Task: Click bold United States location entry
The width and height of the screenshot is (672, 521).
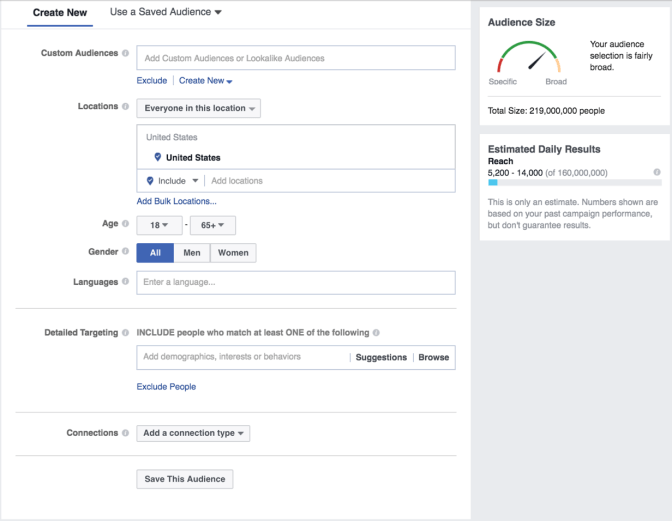Action: pos(193,158)
